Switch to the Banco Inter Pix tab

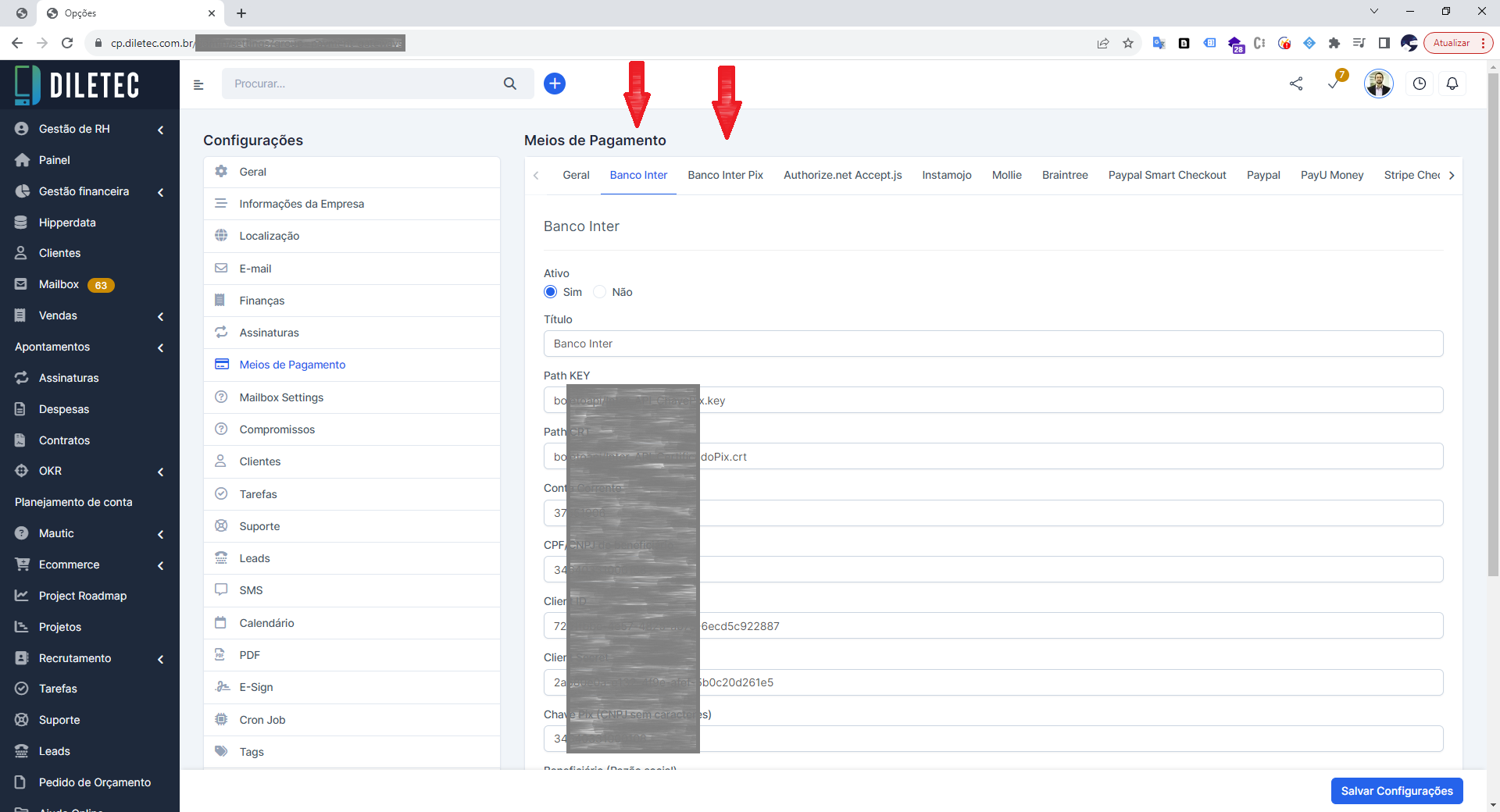click(x=725, y=175)
